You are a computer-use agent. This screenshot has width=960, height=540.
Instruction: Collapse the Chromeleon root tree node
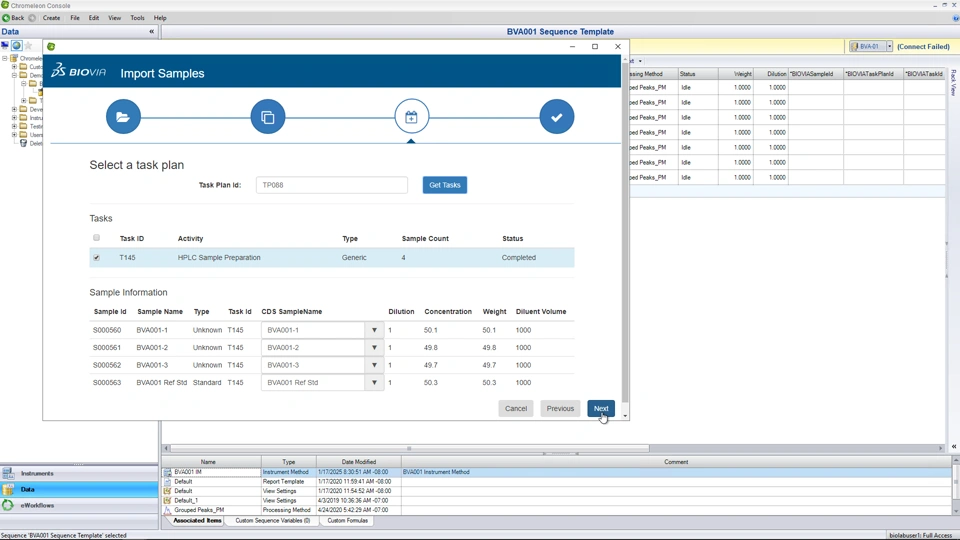(x=5, y=58)
